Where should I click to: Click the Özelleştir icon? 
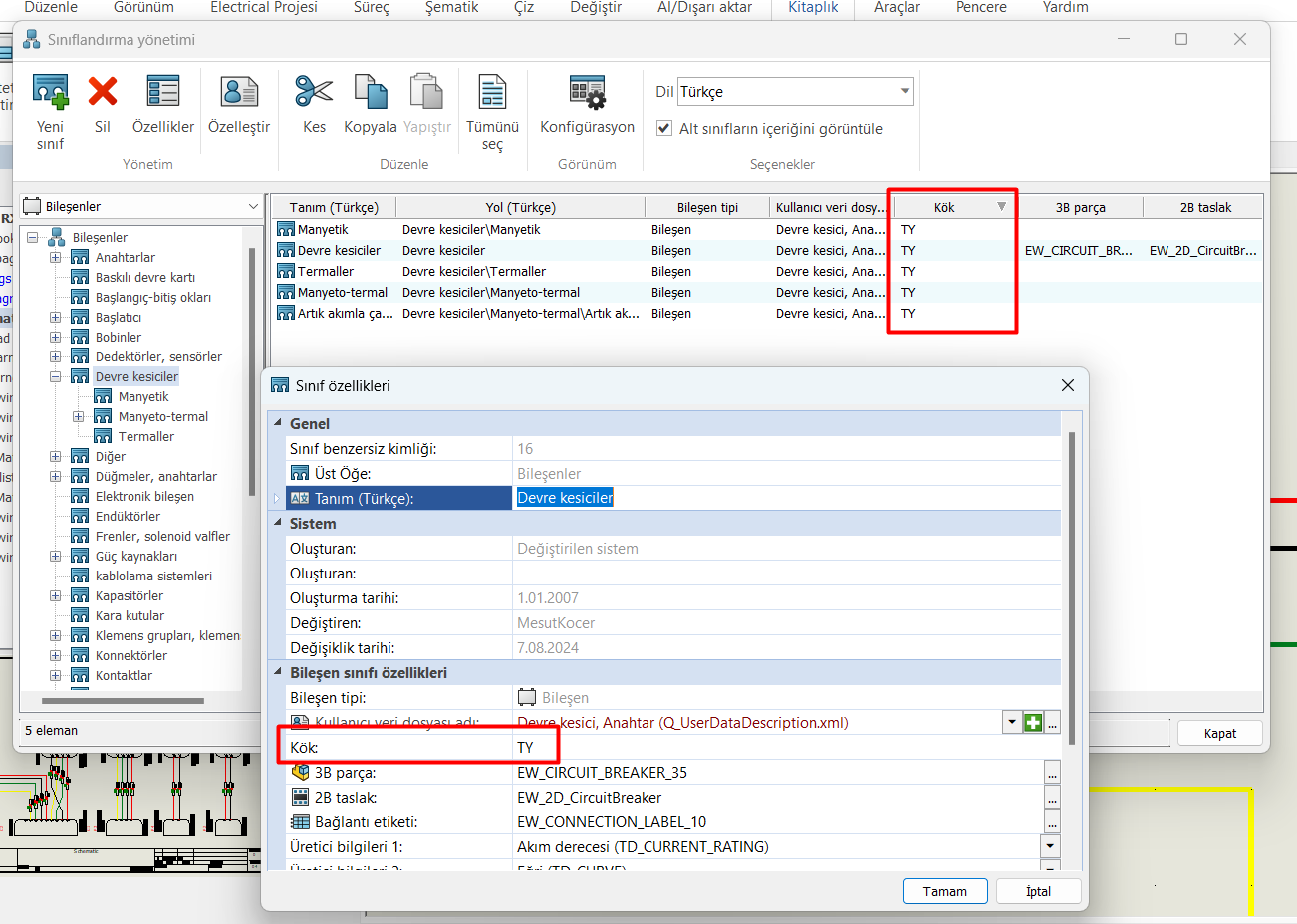[x=239, y=92]
